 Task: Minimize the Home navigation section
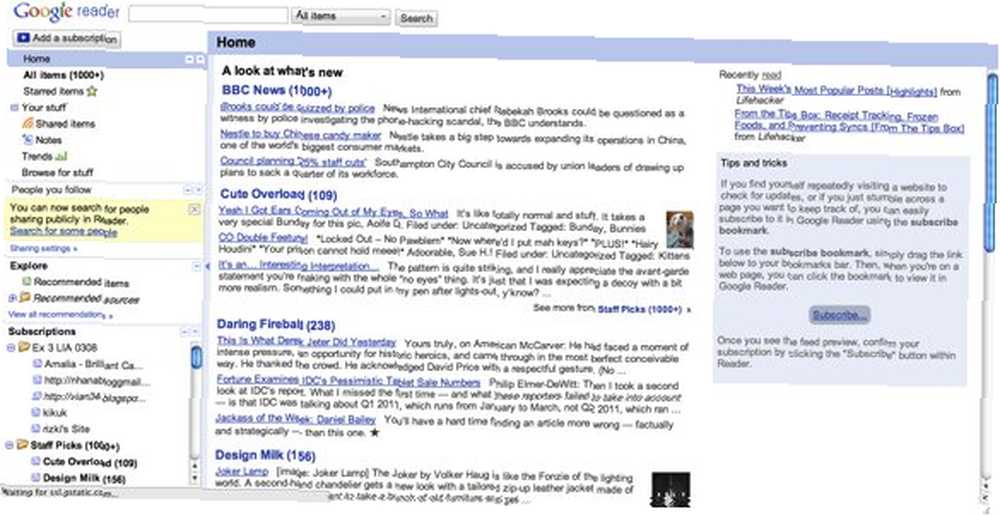189,59
